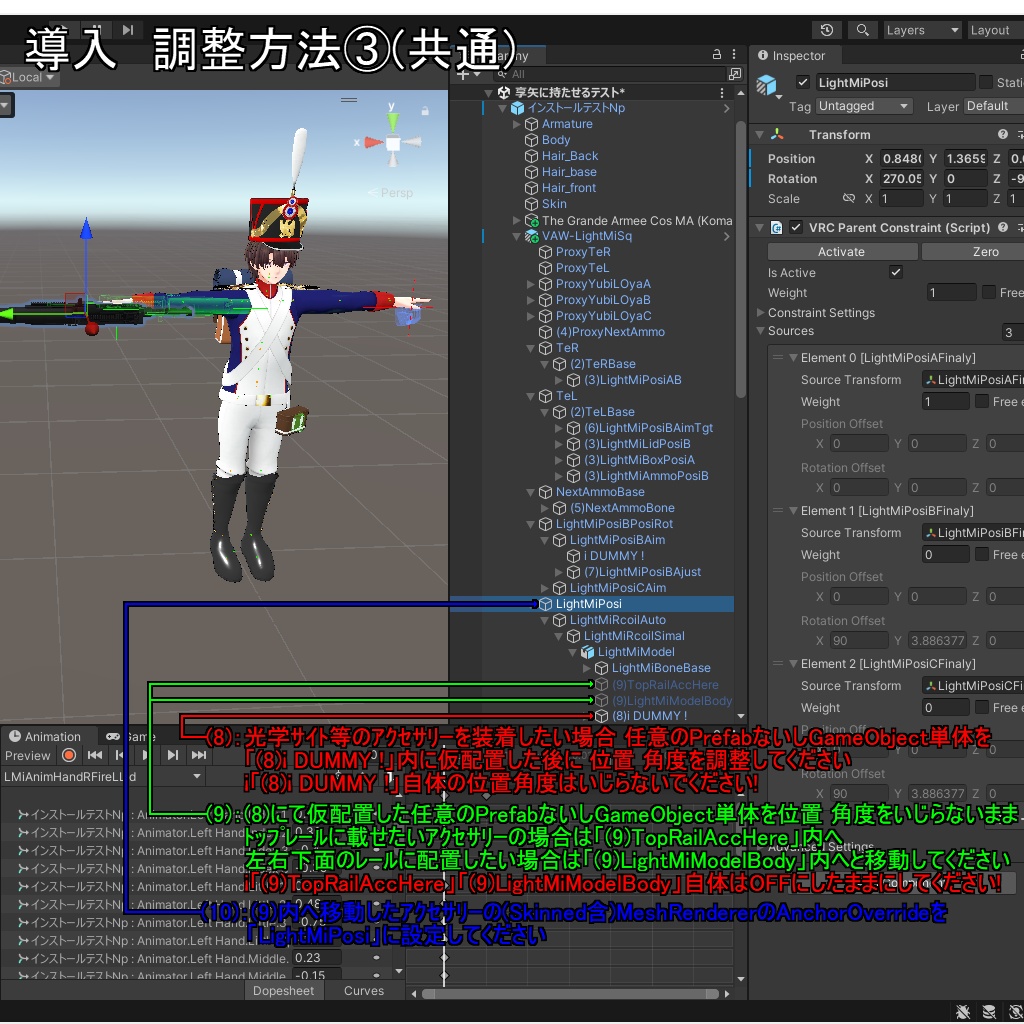Toggle the Animation Preview button

pyautogui.click(x=27, y=756)
